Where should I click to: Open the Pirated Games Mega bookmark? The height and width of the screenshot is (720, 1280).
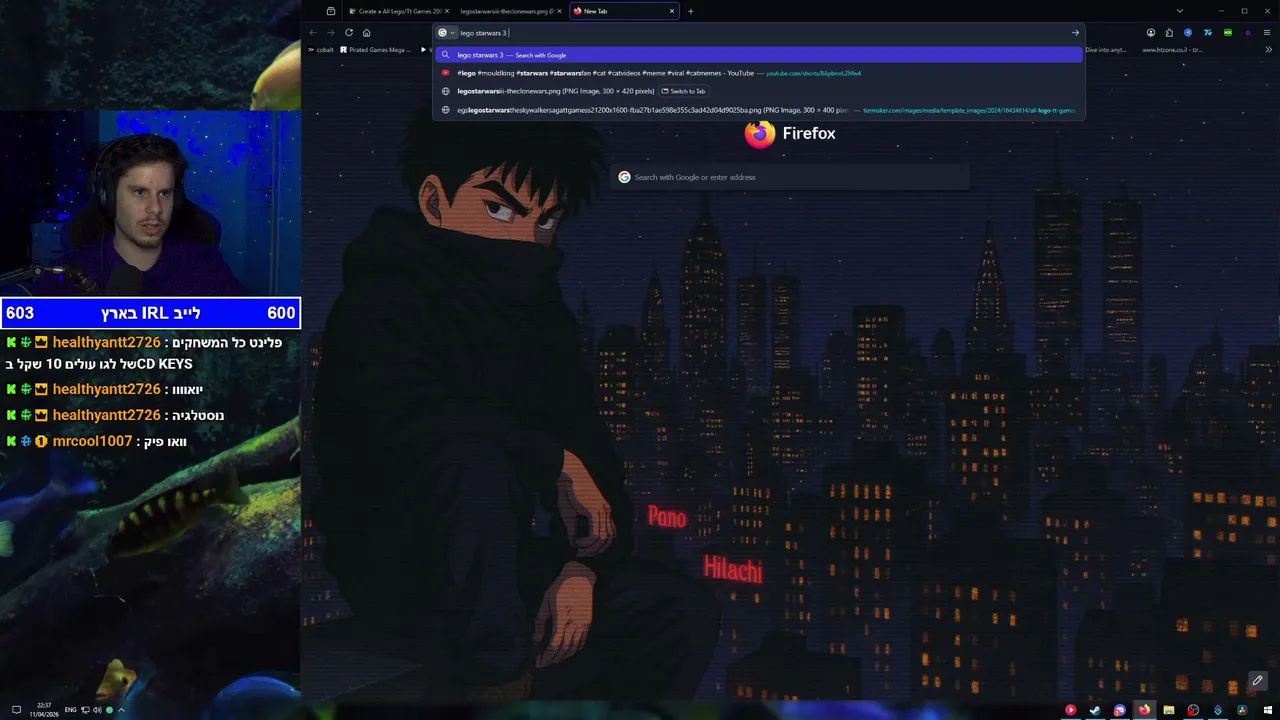375,50
